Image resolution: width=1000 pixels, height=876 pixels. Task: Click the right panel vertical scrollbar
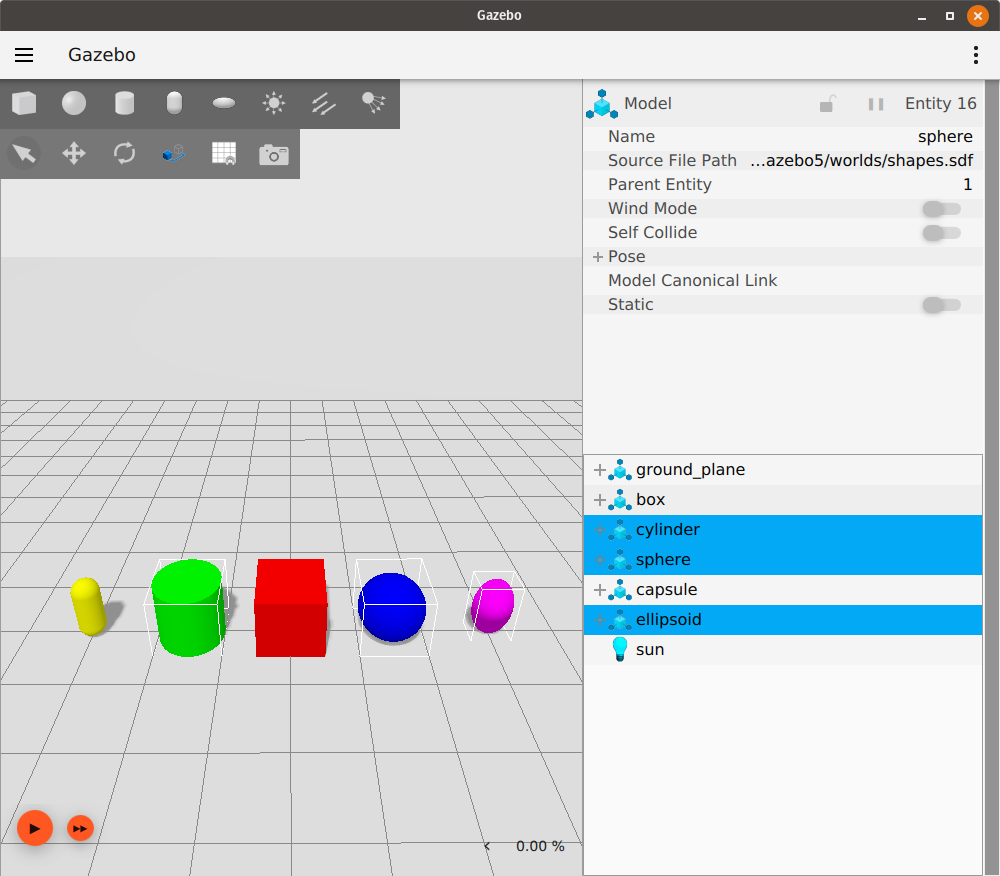coord(992,477)
